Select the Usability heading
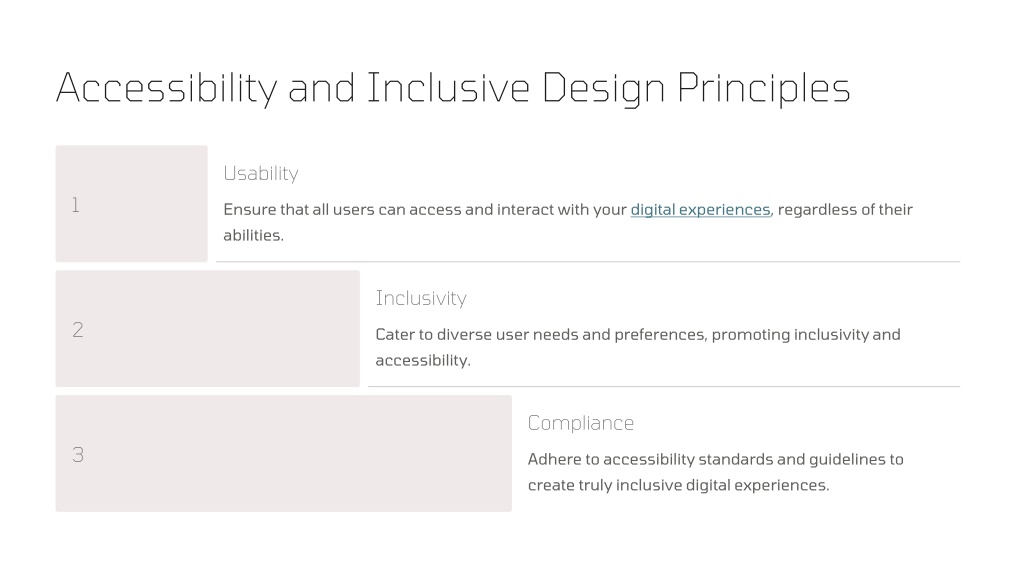This screenshot has width=1024, height=576. tap(261, 173)
